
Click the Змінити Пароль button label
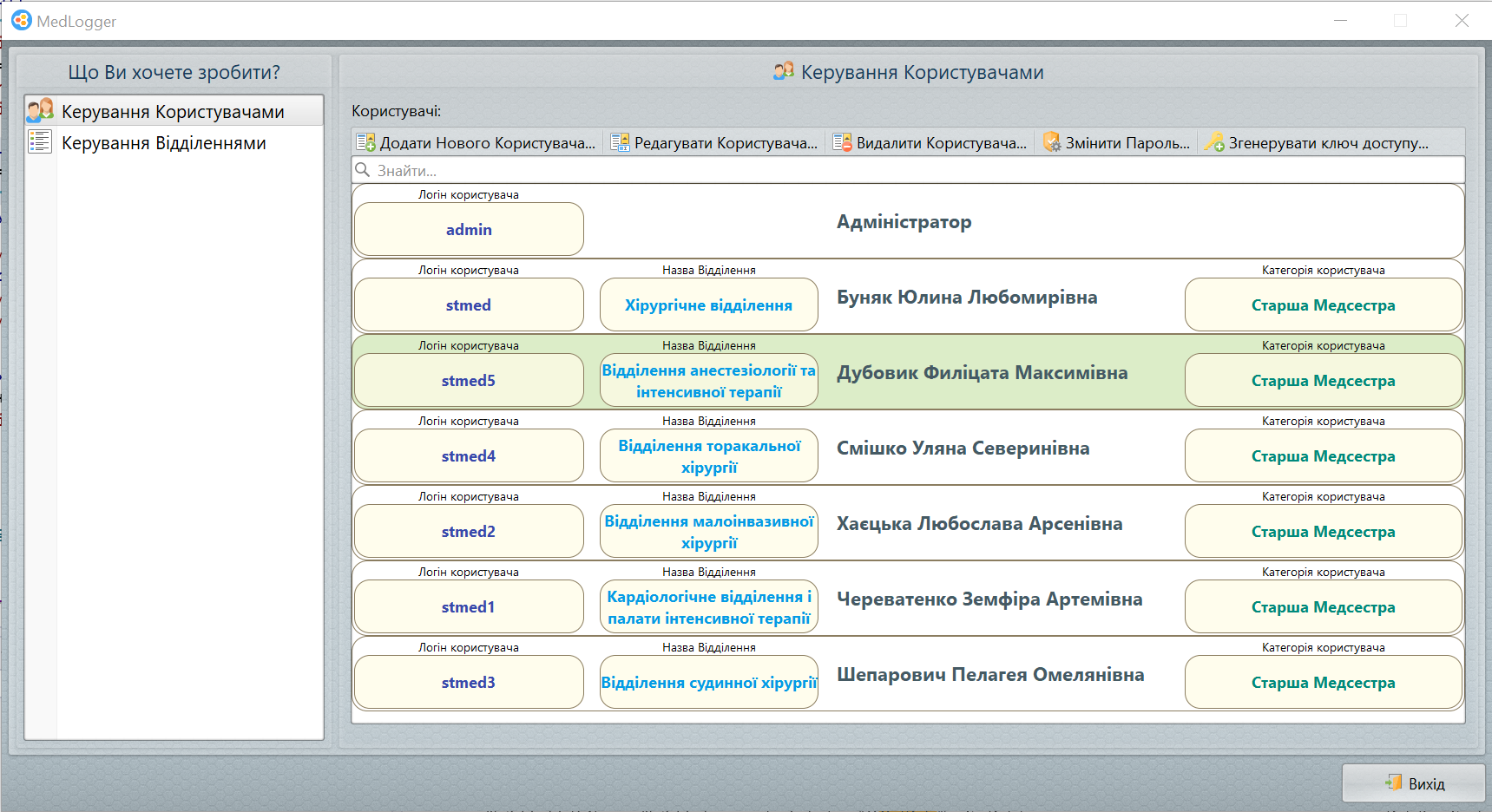[x=1127, y=143]
